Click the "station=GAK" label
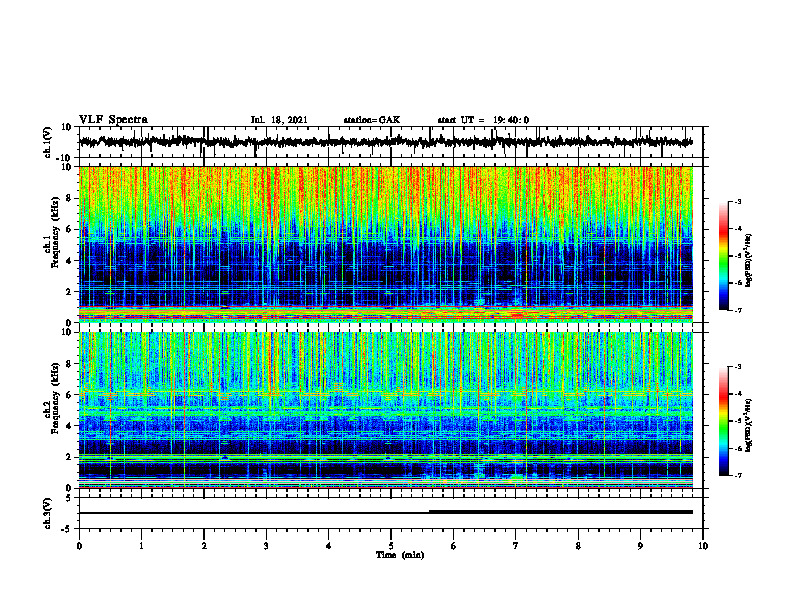The width and height of the screenshot is (792, 612). (372, 120)
